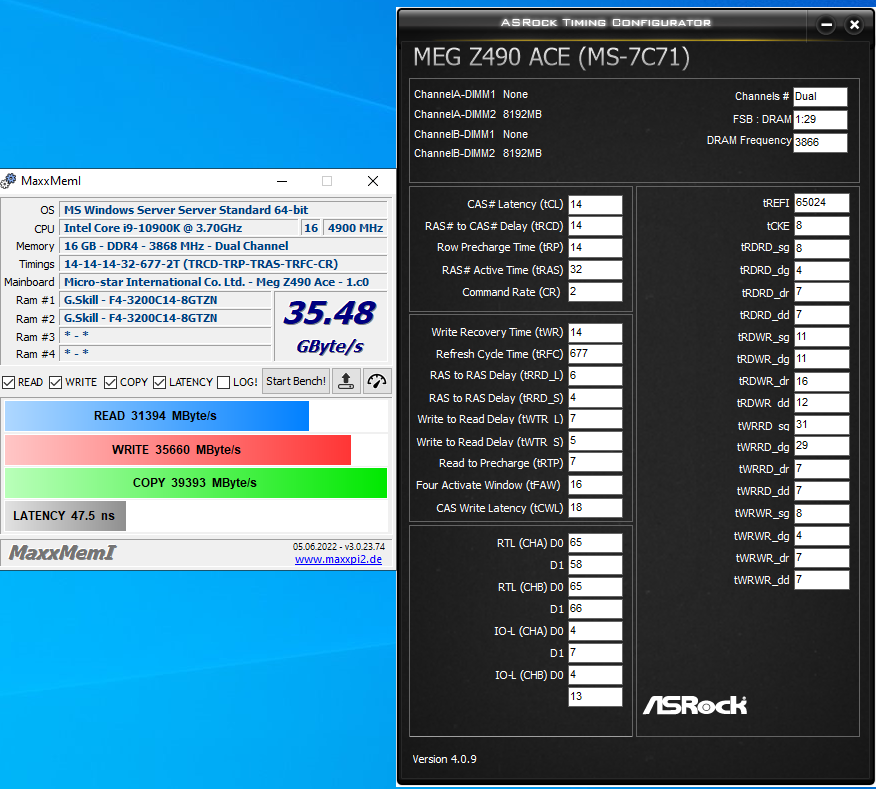Click the speedometer gauge icon in MaxxMemI
The image size is (876, 789).
tap(377, 382)
